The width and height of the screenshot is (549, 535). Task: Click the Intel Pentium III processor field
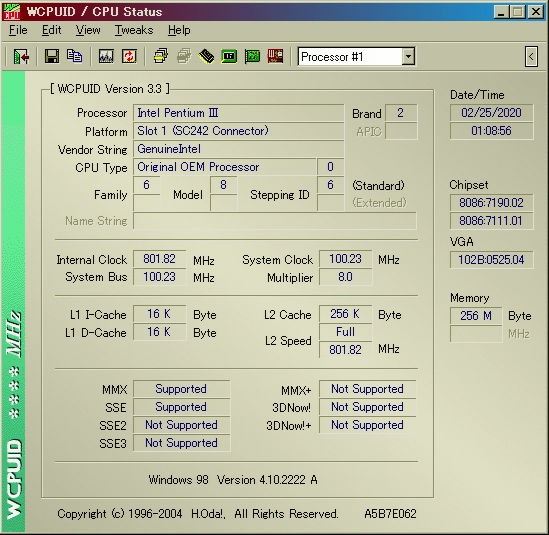[238, 113]
